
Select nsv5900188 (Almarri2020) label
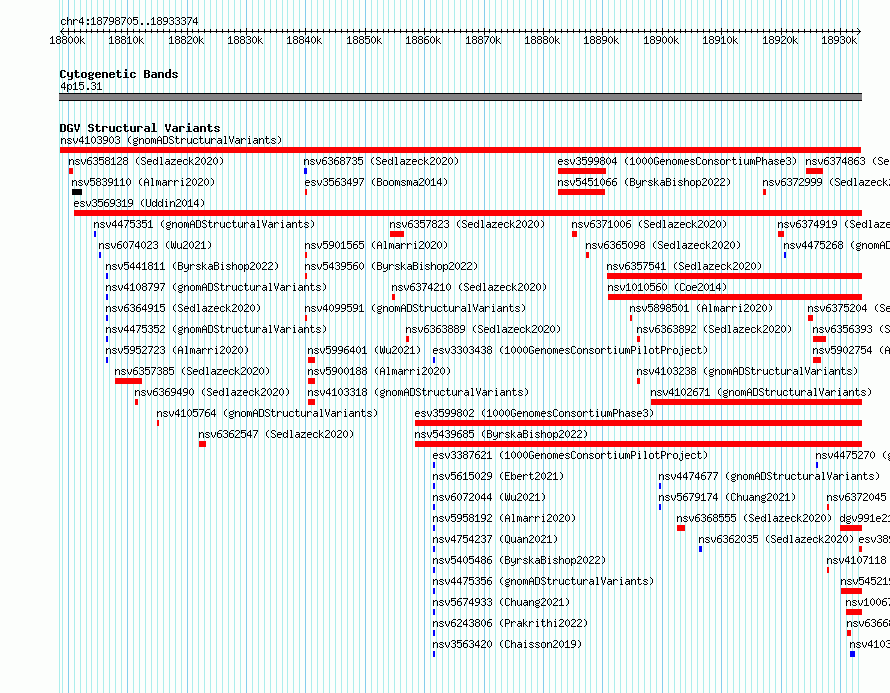[x=379, y=371]
